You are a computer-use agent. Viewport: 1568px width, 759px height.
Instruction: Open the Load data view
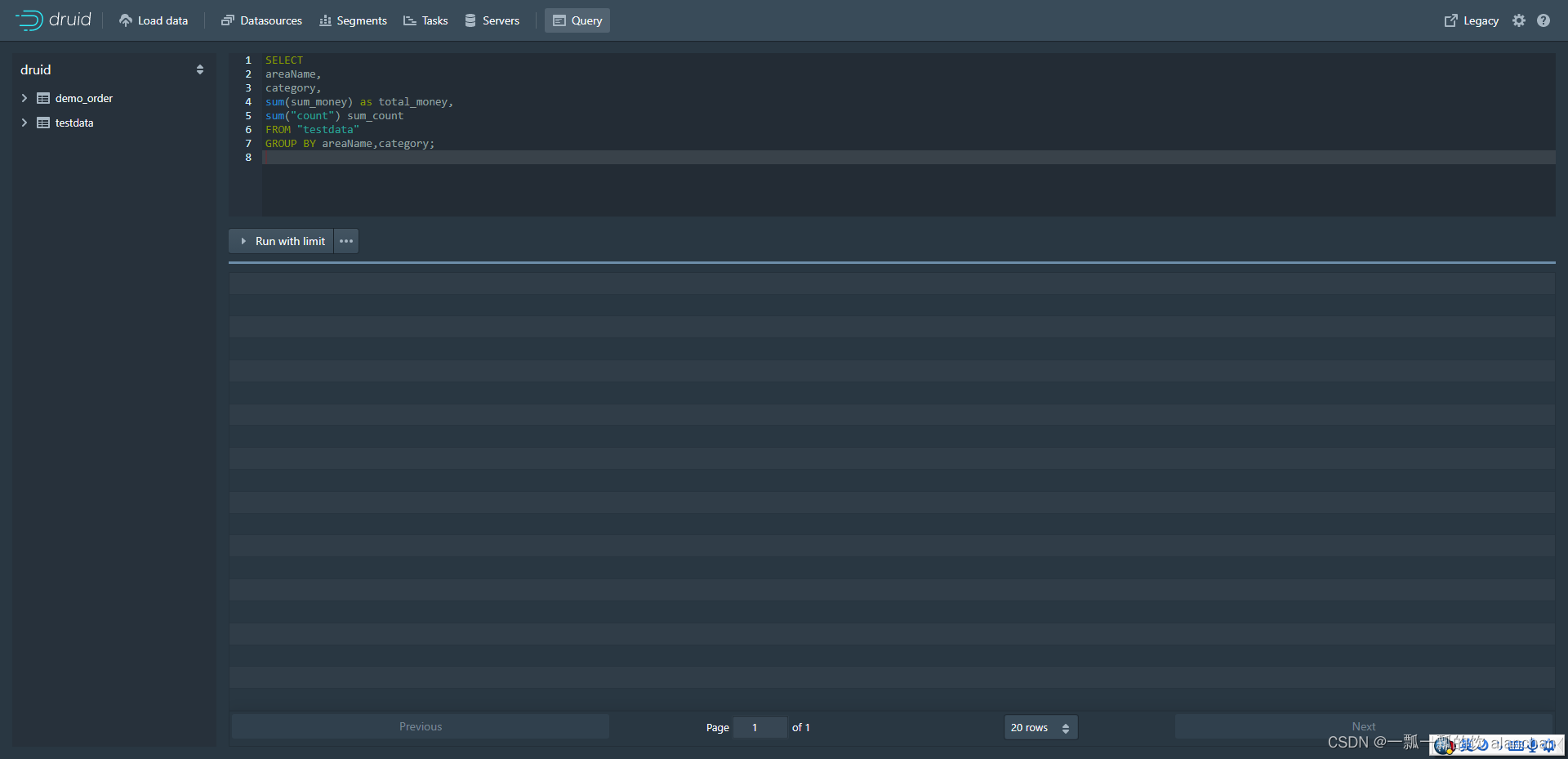click(154, 20)
